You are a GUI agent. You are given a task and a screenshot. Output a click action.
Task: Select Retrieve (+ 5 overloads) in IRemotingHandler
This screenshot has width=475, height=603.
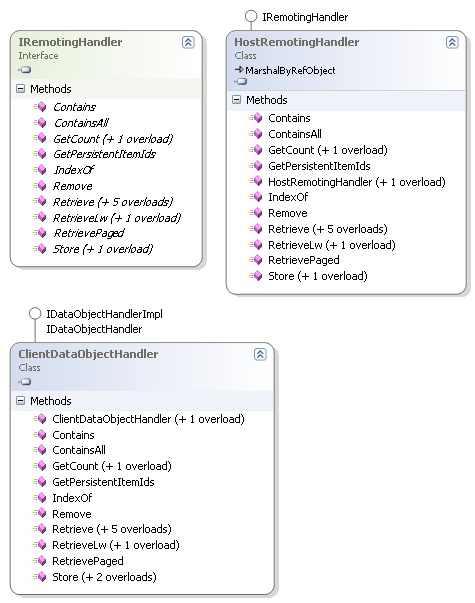(x=113, y=202)
